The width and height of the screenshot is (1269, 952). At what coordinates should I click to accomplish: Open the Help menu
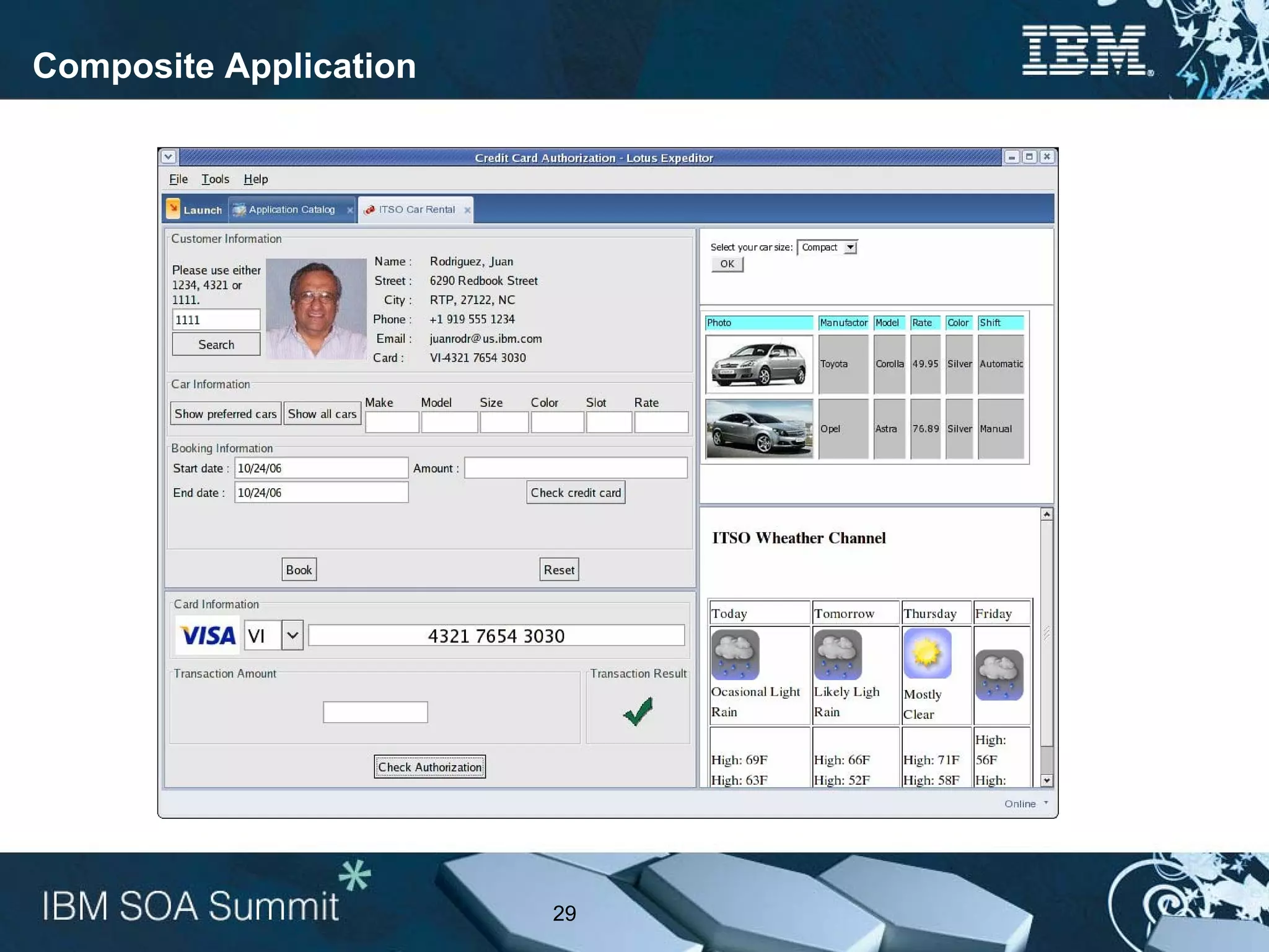click(255, 179)
